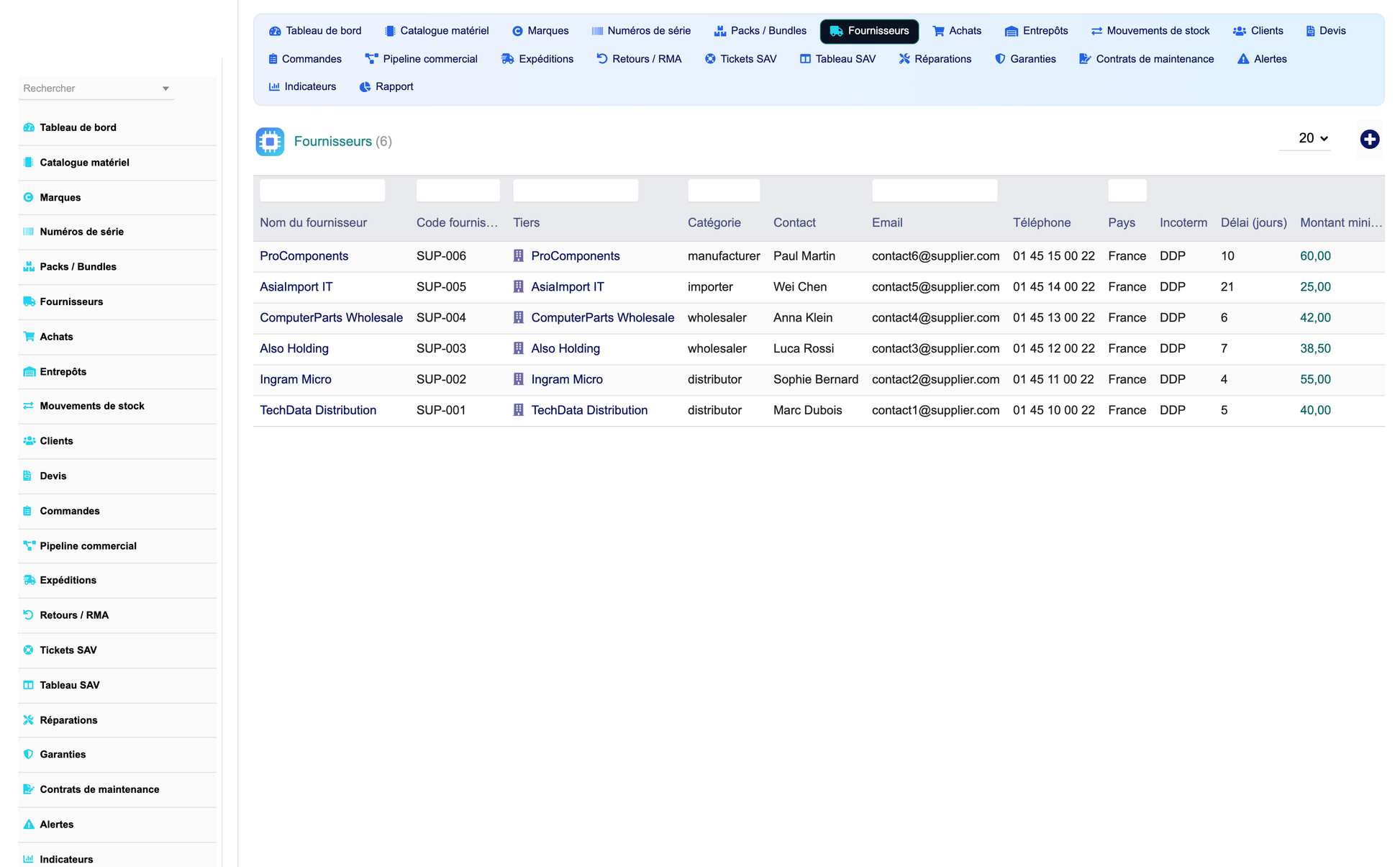This screenshot has width=1400, height=867.
Task: Click the Alertes sidebar warning triangle icon
Action: pyautogui.click(x=29, y=824)
